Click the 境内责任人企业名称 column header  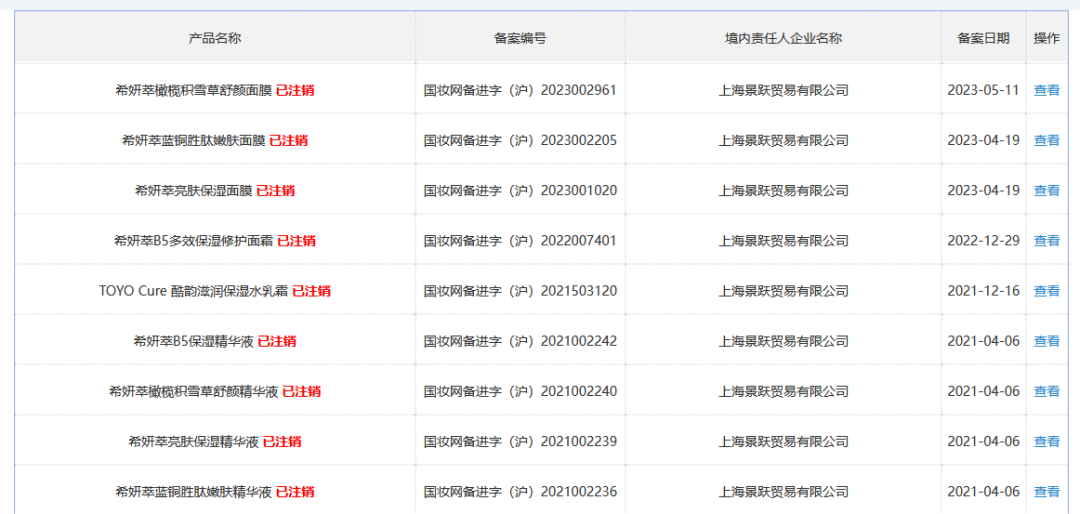783,39
